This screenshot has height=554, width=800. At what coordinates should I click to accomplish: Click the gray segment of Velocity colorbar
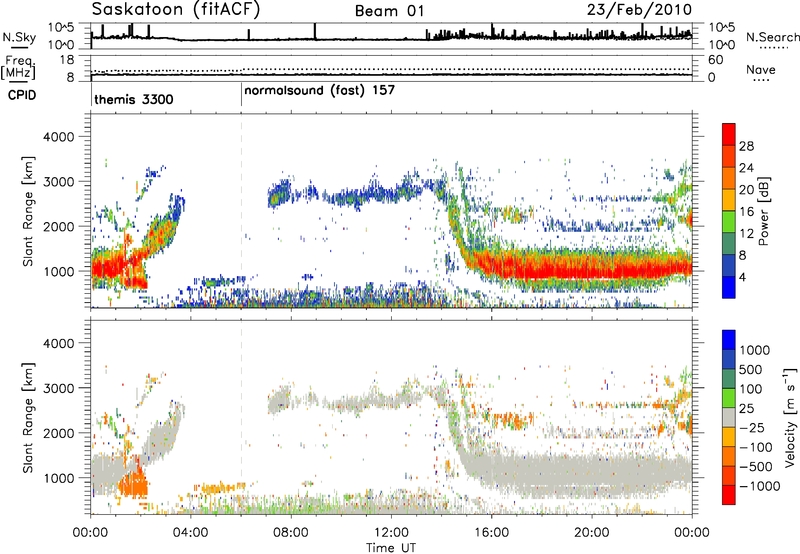(x=729, y=417)
